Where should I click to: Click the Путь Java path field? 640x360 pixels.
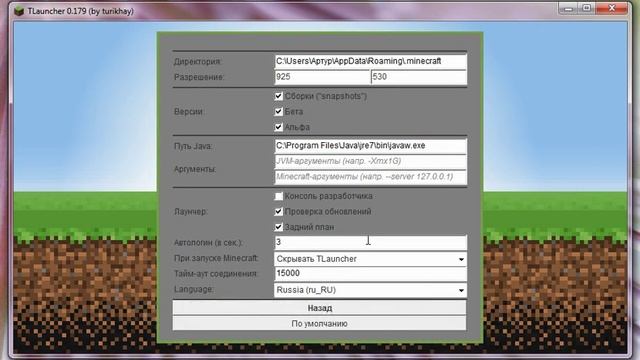click(370, 146)
